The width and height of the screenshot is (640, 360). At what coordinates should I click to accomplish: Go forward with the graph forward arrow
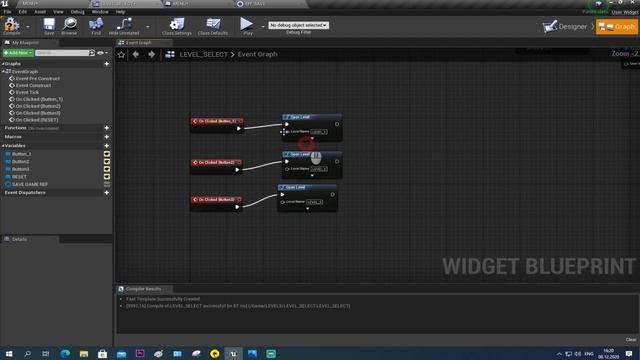pos(151,54)
